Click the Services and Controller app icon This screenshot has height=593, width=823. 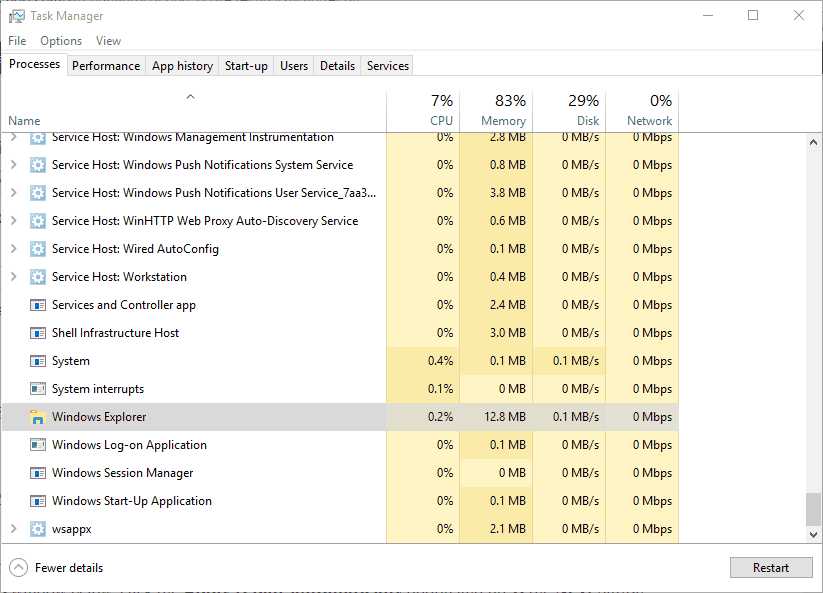(x=38, y=305)
